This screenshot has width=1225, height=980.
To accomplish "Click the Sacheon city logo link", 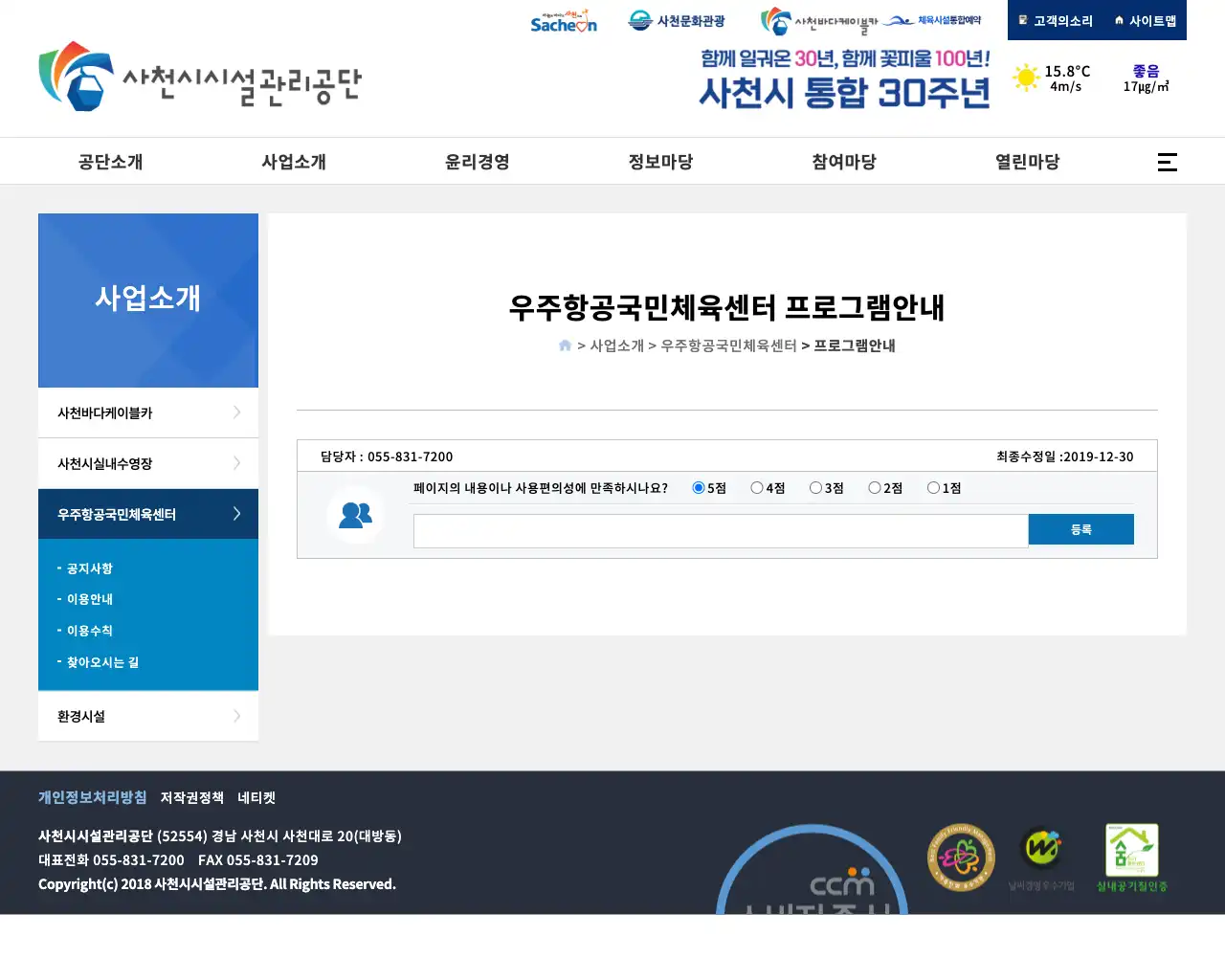I will coord(564,21).
